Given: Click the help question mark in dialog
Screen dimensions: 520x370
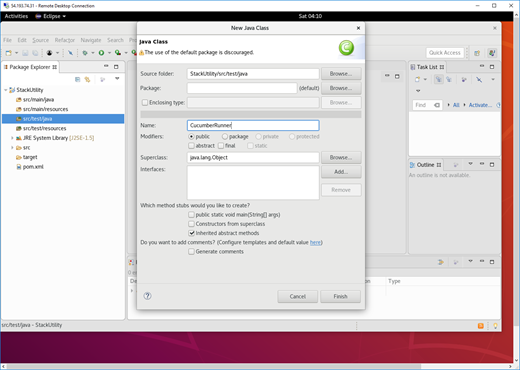Looking at the screenshot, I should pos(147,296).
